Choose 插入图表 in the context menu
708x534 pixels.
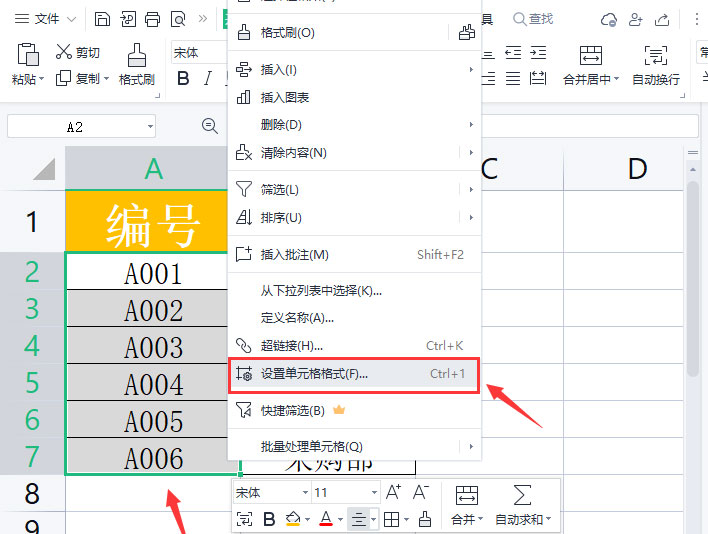(x=354, y=97)
